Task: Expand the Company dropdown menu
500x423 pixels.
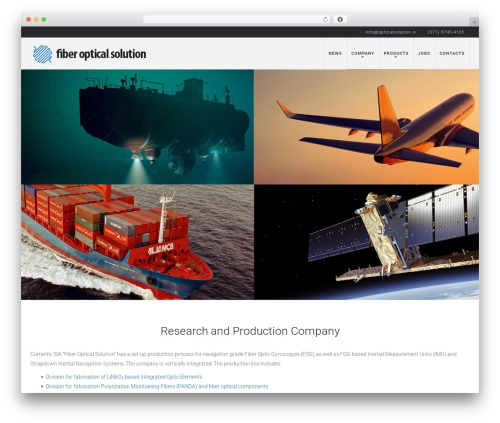Action: pos(363,53)
